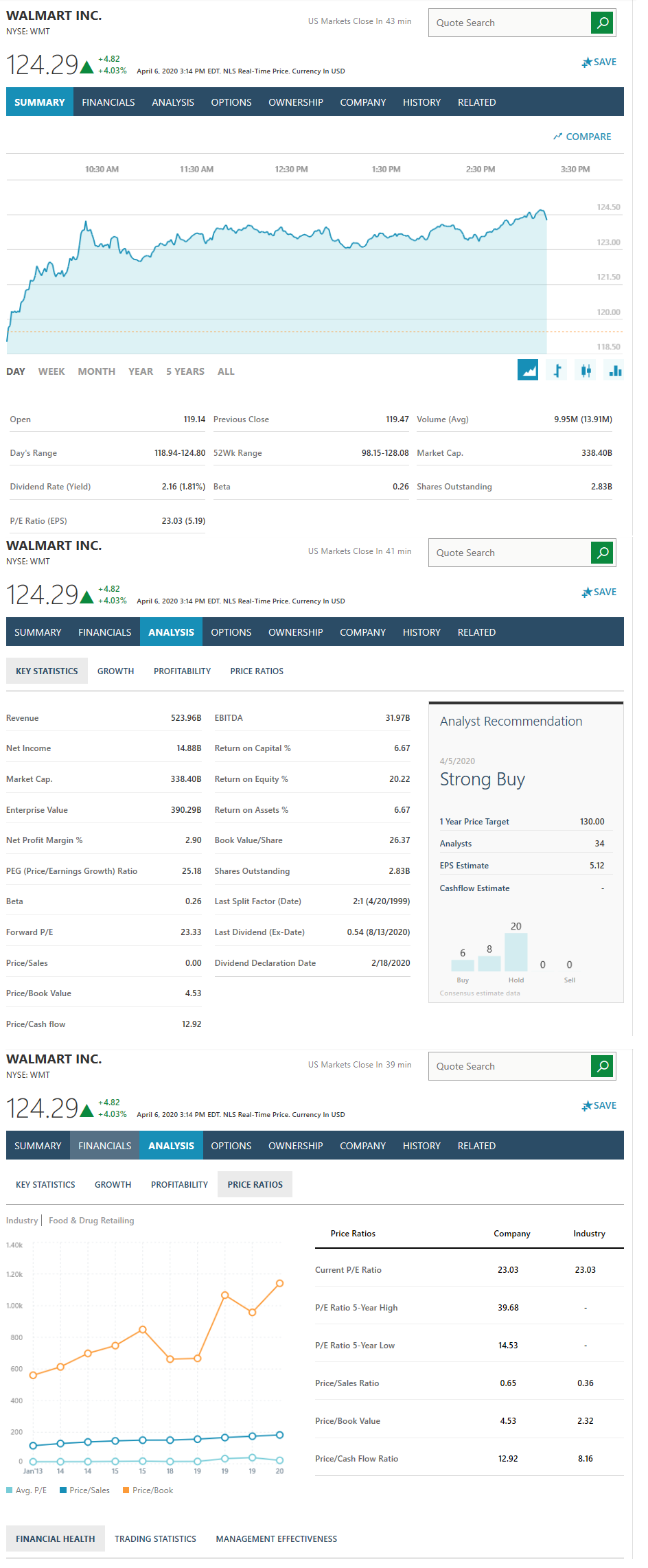Open PROFITABILITY sub-tab beside active Key Statistics
The image size is (648, 1568).
click(x=182, y=671)
